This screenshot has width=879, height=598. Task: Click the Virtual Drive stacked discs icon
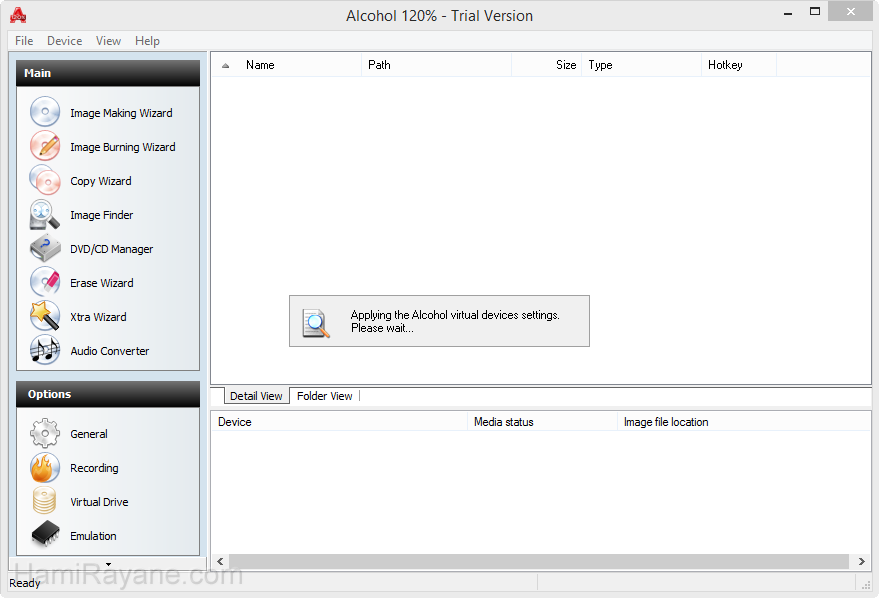pyautogui.click(x=45, y=501)
